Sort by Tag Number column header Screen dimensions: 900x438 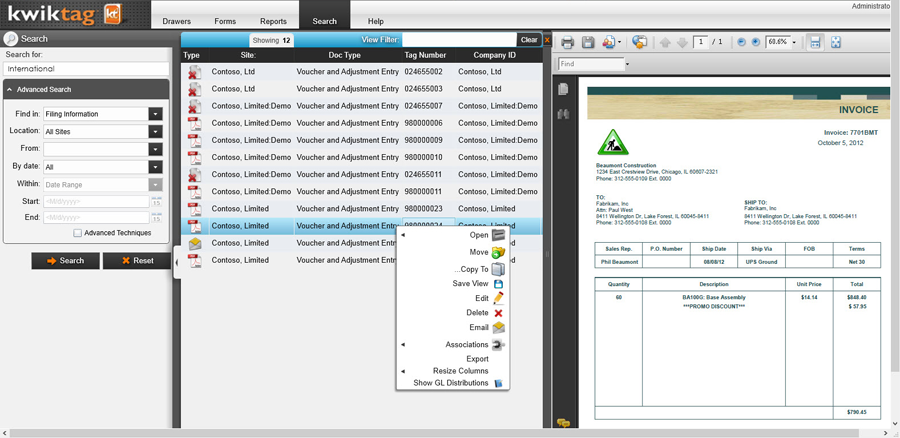coord(425,55)
